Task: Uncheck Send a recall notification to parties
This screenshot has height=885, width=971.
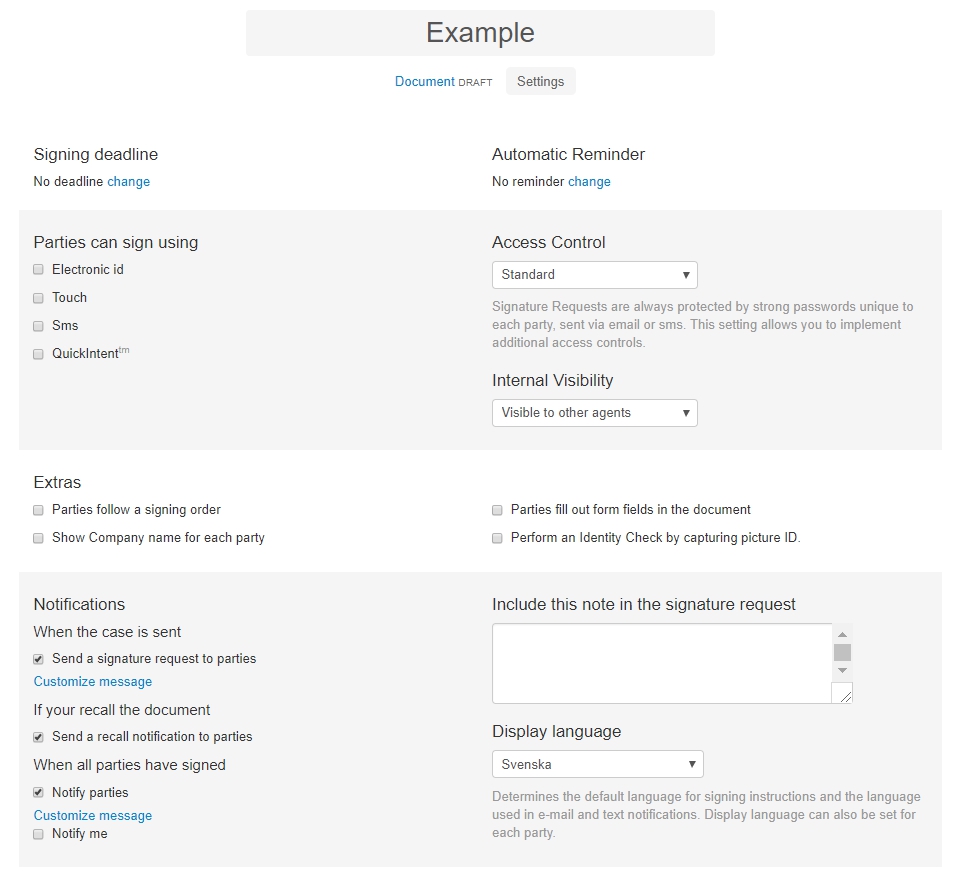Action: [x=38, y=737]
